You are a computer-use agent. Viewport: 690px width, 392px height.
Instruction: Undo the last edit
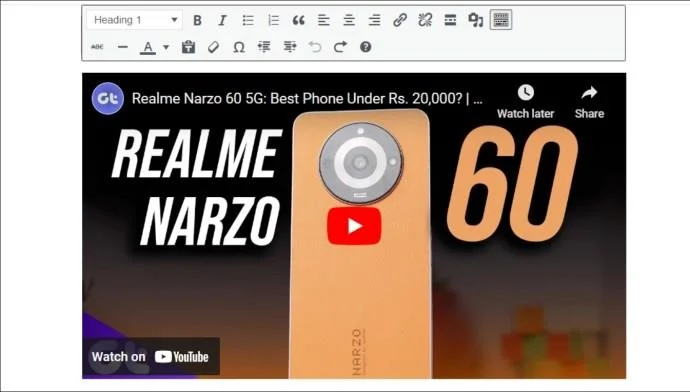(315, 47)
